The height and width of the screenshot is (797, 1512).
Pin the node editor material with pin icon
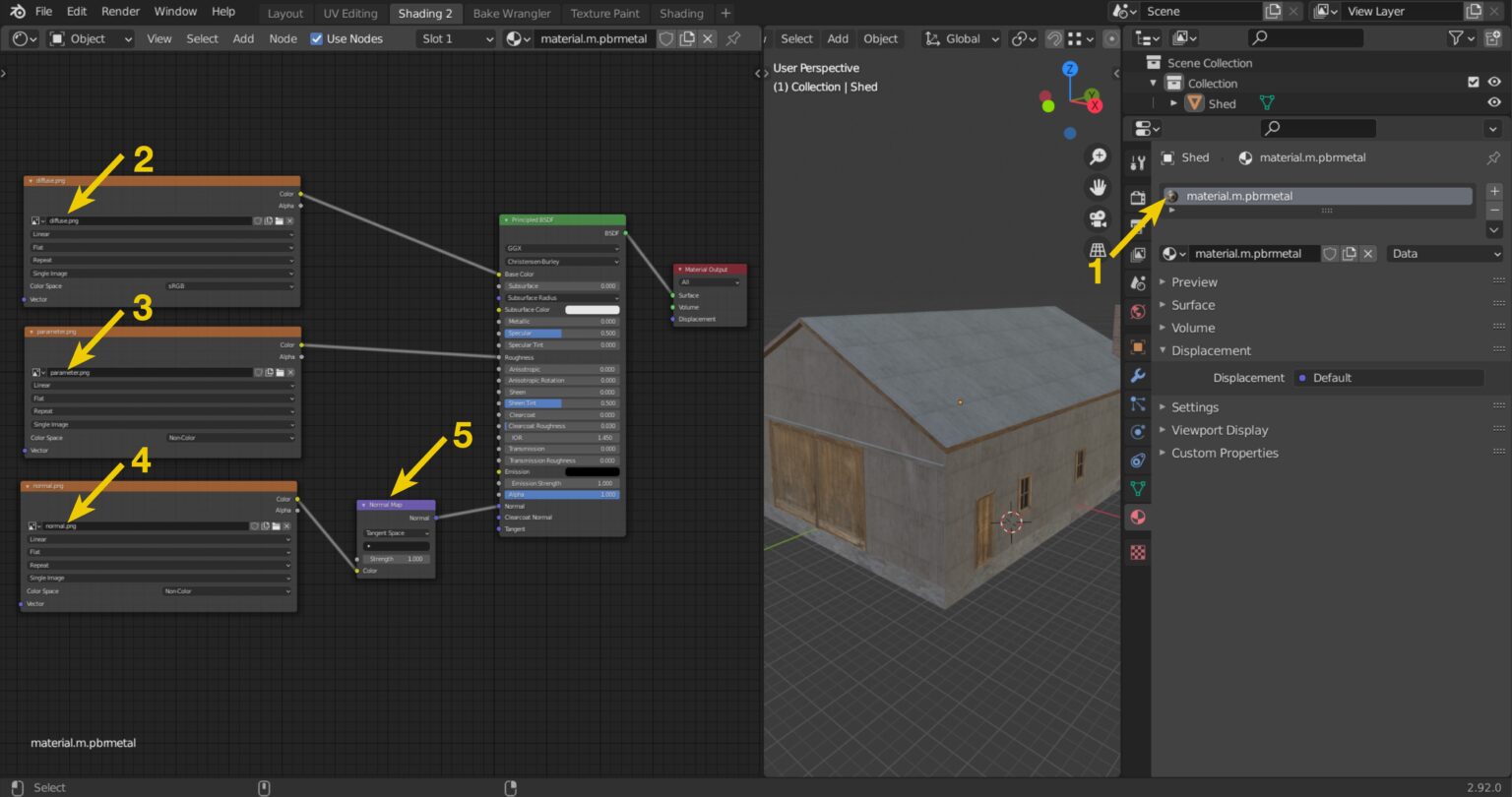point(733,38)
